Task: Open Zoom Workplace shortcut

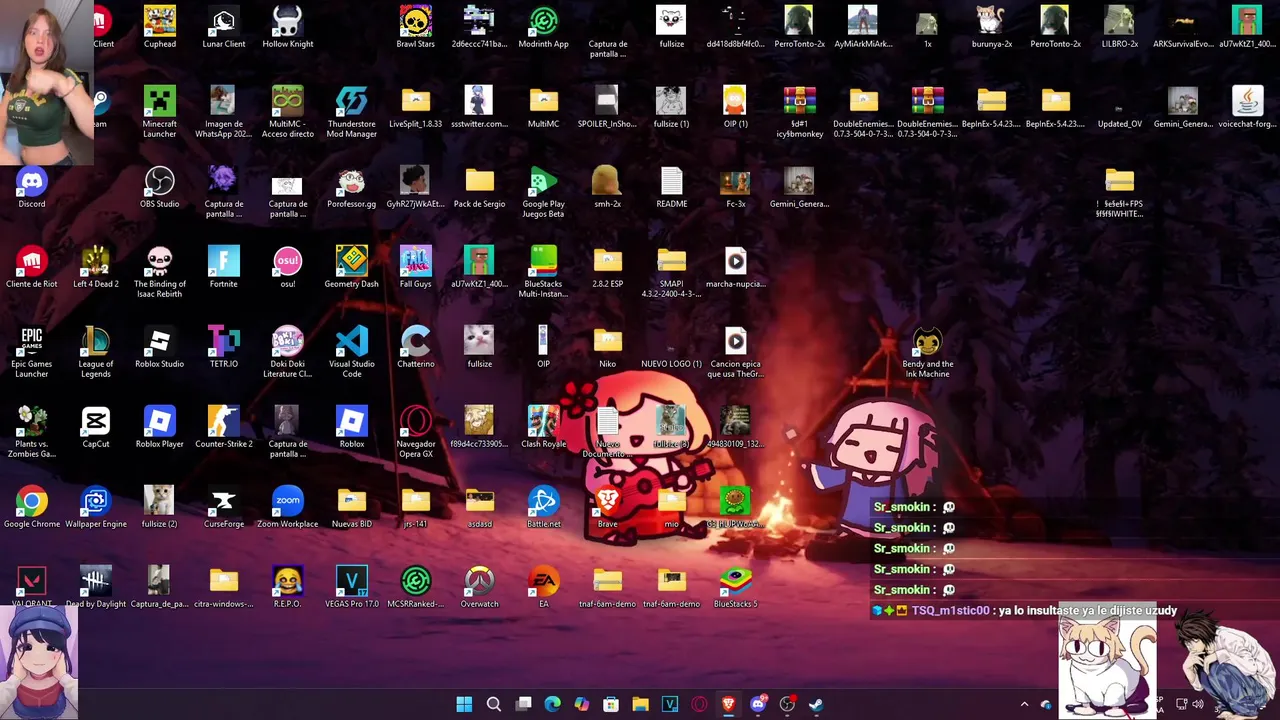Action: [x=288, y=507]
